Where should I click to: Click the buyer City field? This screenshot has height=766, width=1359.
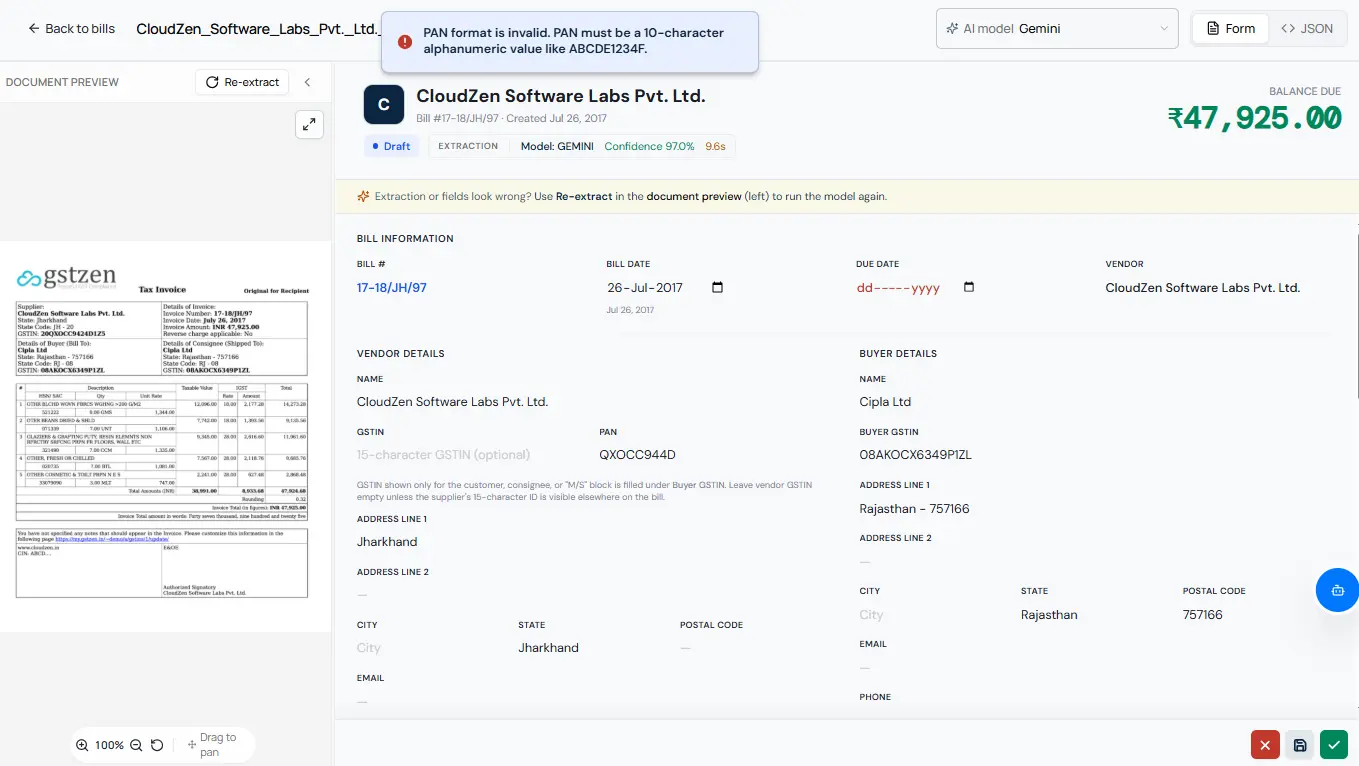(x=872, y=615)
